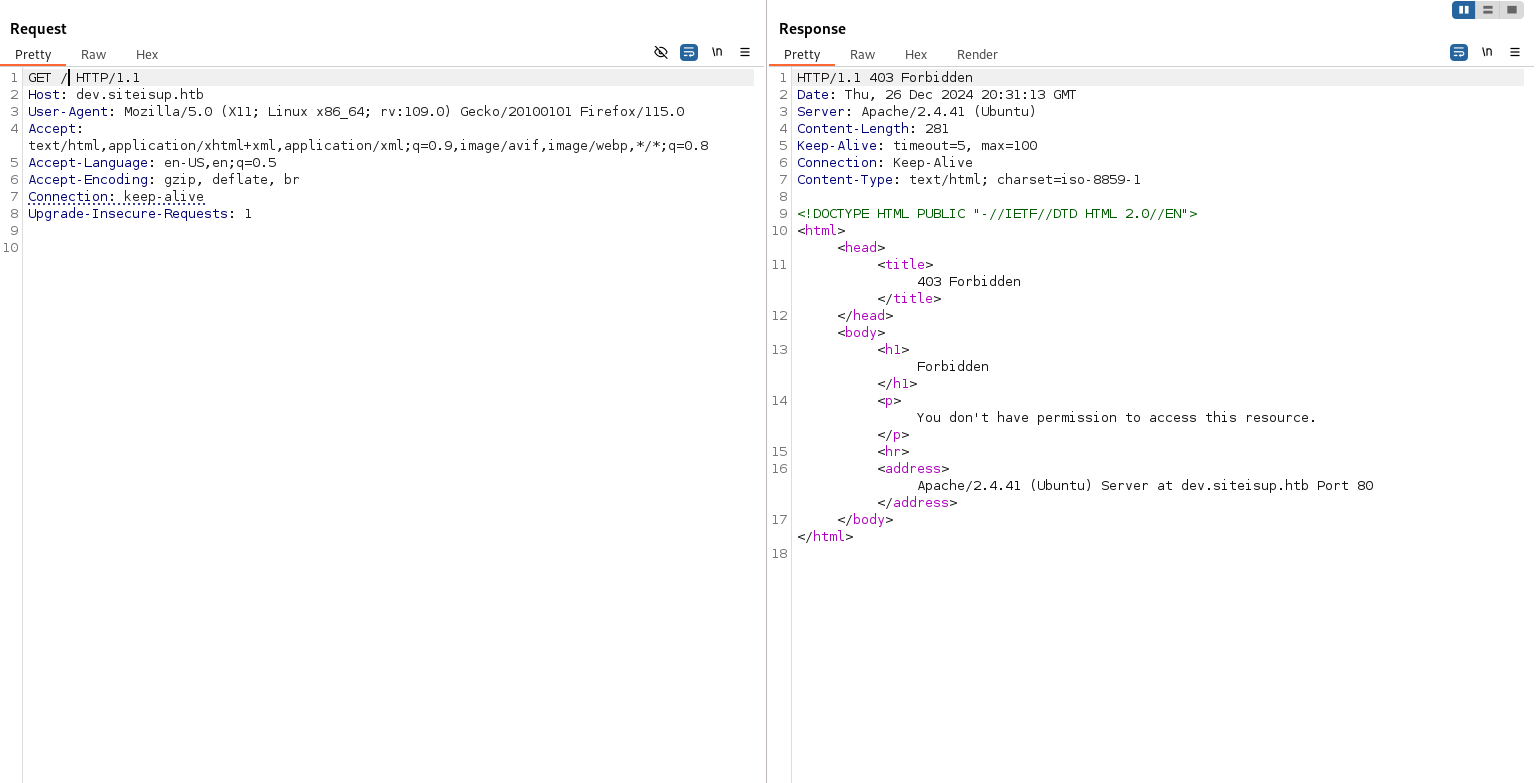This screenshot has width=1536, height=783.
Task: Click the opening <html> tag in response
Action: 821,230
